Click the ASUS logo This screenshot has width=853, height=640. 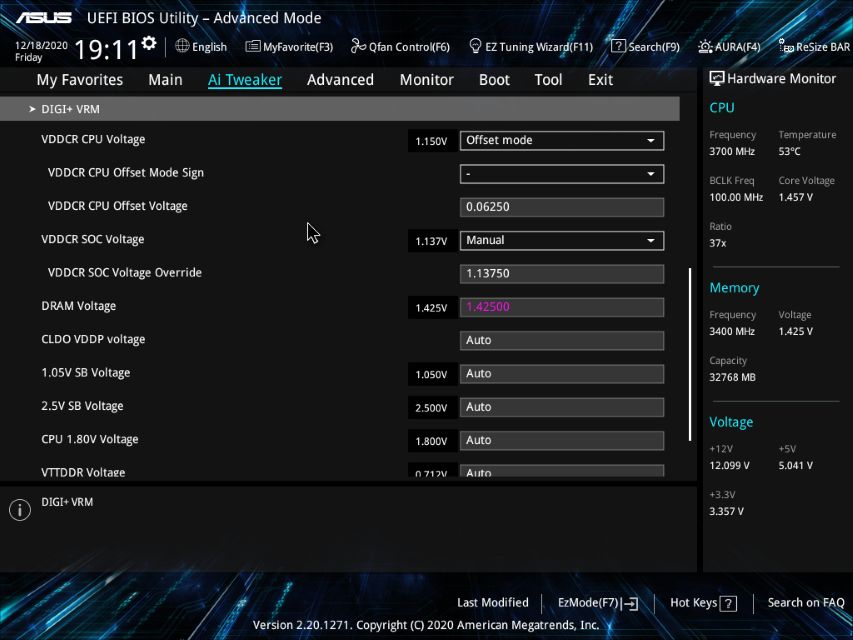click(x=44, y=18)
